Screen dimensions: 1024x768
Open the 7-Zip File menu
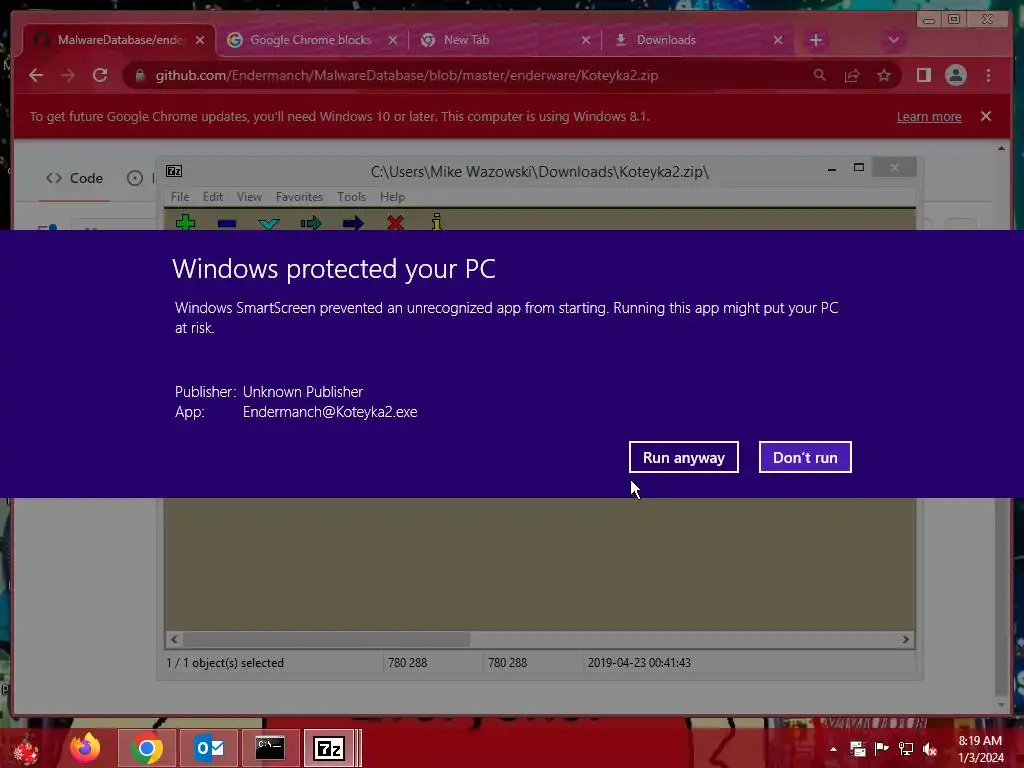tap(180, 197)
